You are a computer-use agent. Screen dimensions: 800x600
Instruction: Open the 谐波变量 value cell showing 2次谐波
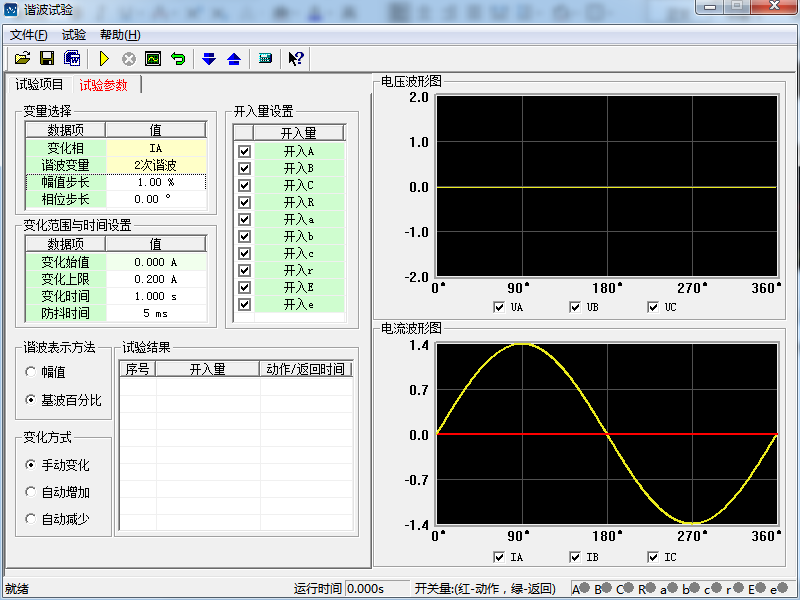pos(155,165)
